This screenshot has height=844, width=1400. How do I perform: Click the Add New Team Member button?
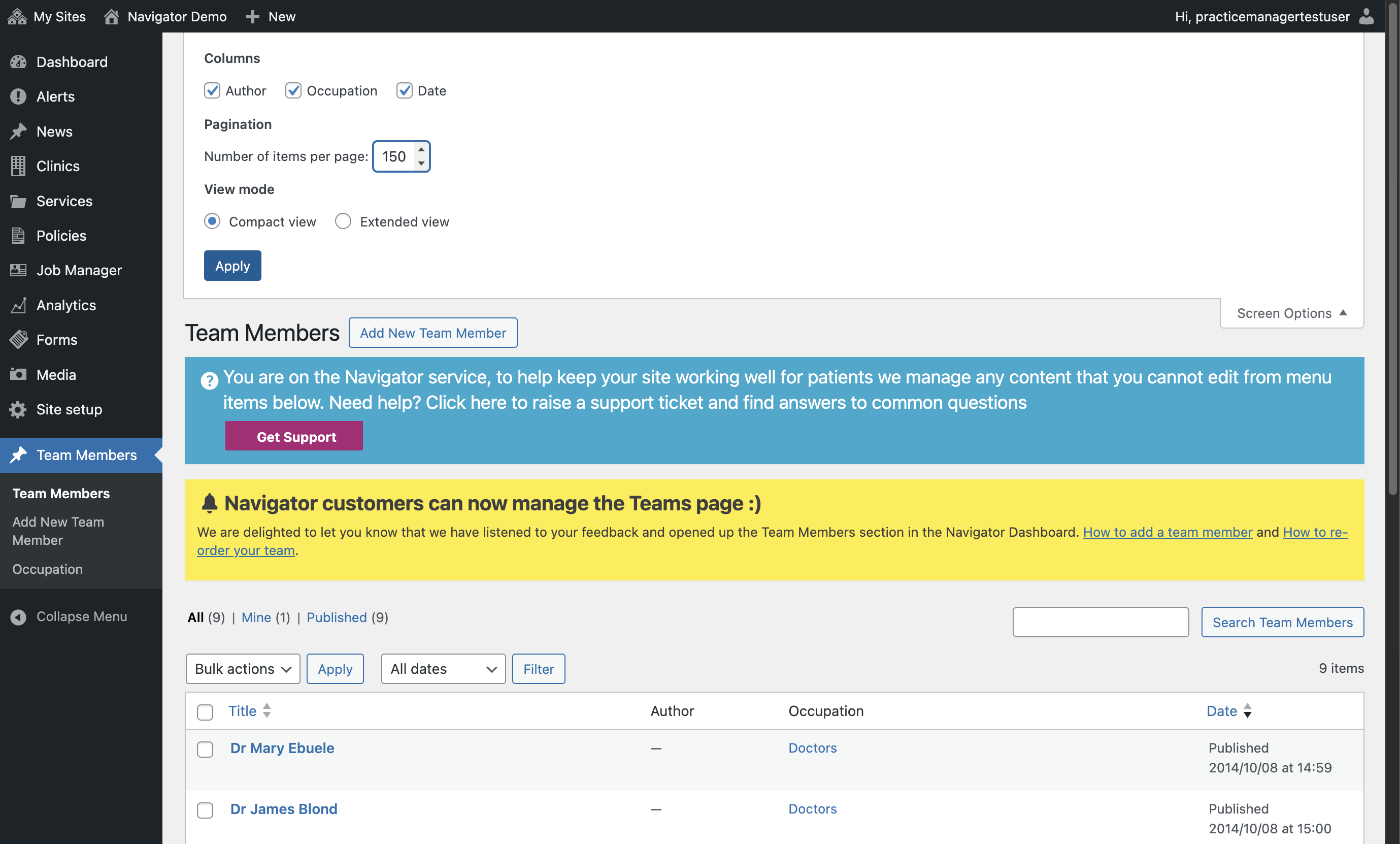pos(433,333)
